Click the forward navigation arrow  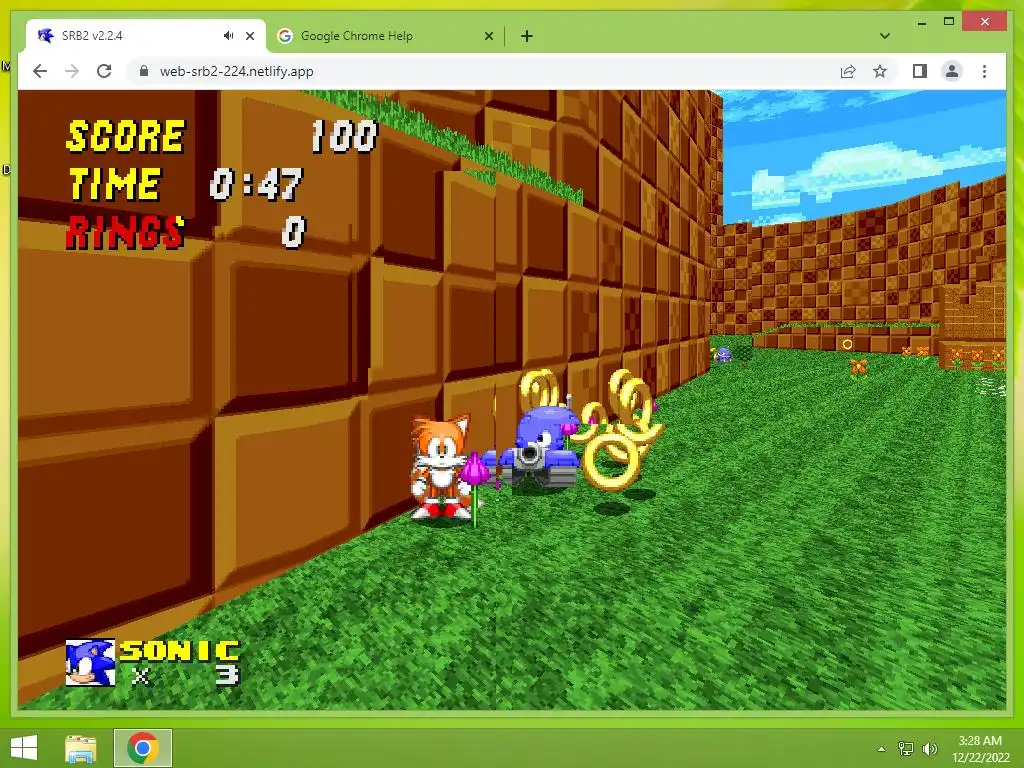click(72, 71)
